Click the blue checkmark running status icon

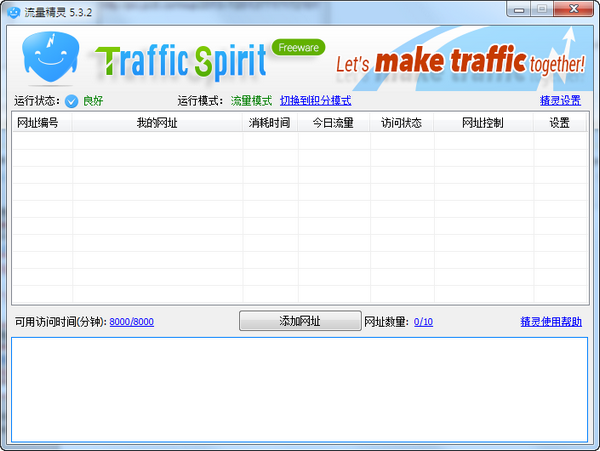click(x=71, y=101)
